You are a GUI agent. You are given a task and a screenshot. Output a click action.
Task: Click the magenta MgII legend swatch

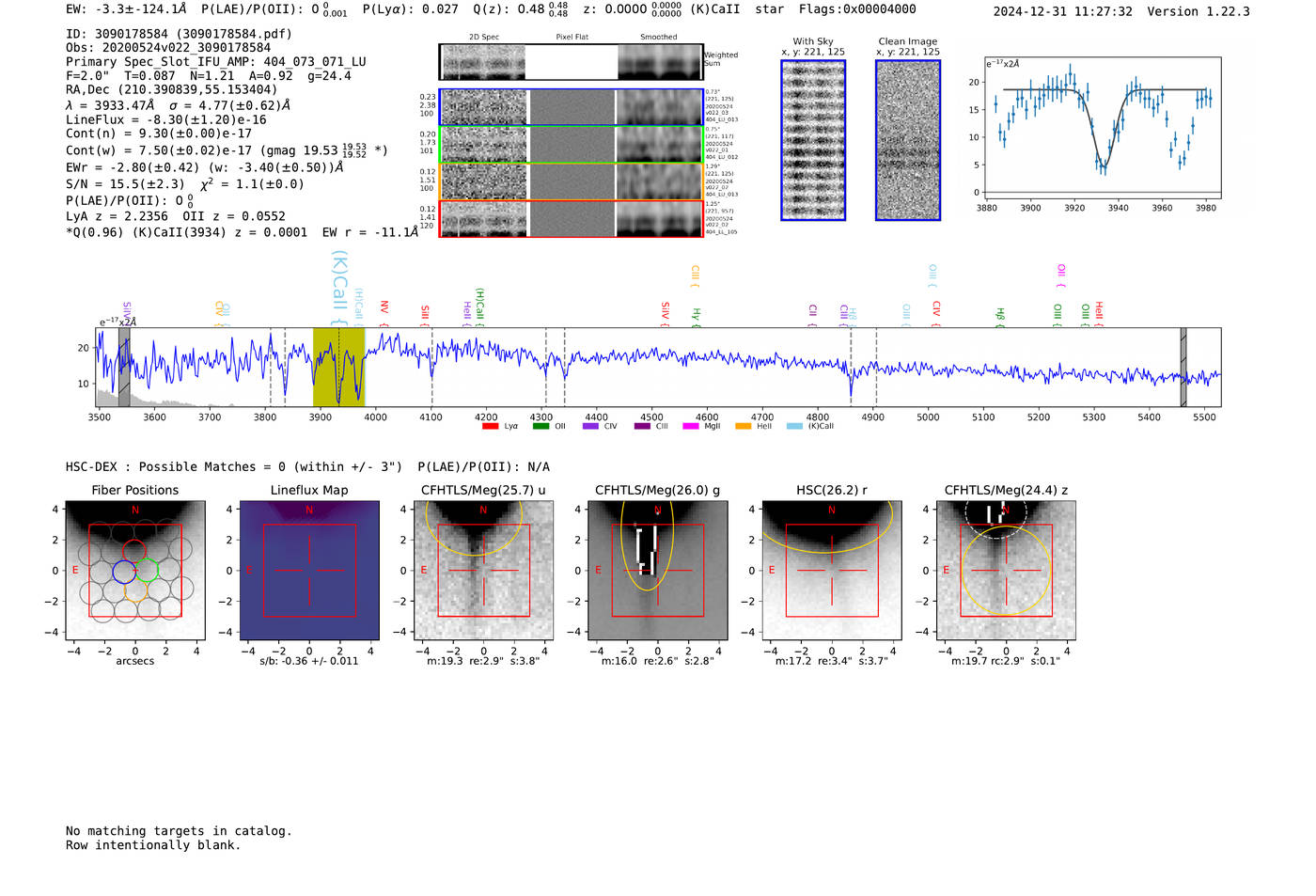pos(691,426)
